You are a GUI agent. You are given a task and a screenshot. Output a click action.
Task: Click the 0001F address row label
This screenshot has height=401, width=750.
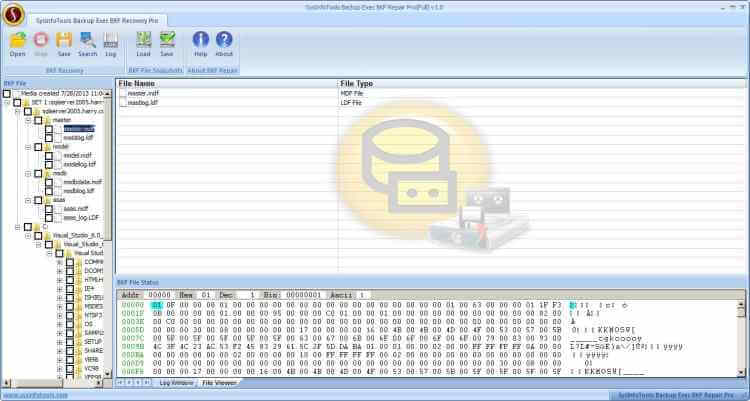click(x=132, y=313)
